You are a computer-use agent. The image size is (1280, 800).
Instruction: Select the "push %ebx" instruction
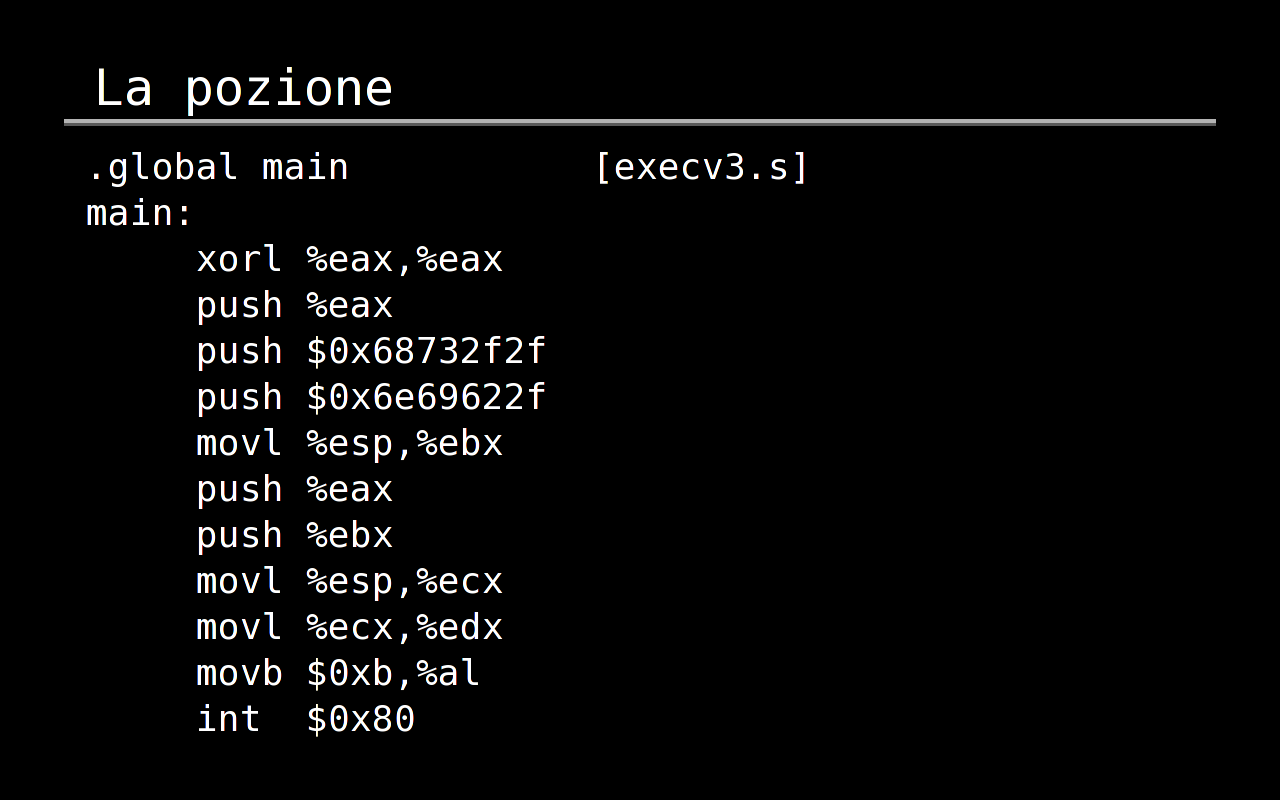point(294,536)
